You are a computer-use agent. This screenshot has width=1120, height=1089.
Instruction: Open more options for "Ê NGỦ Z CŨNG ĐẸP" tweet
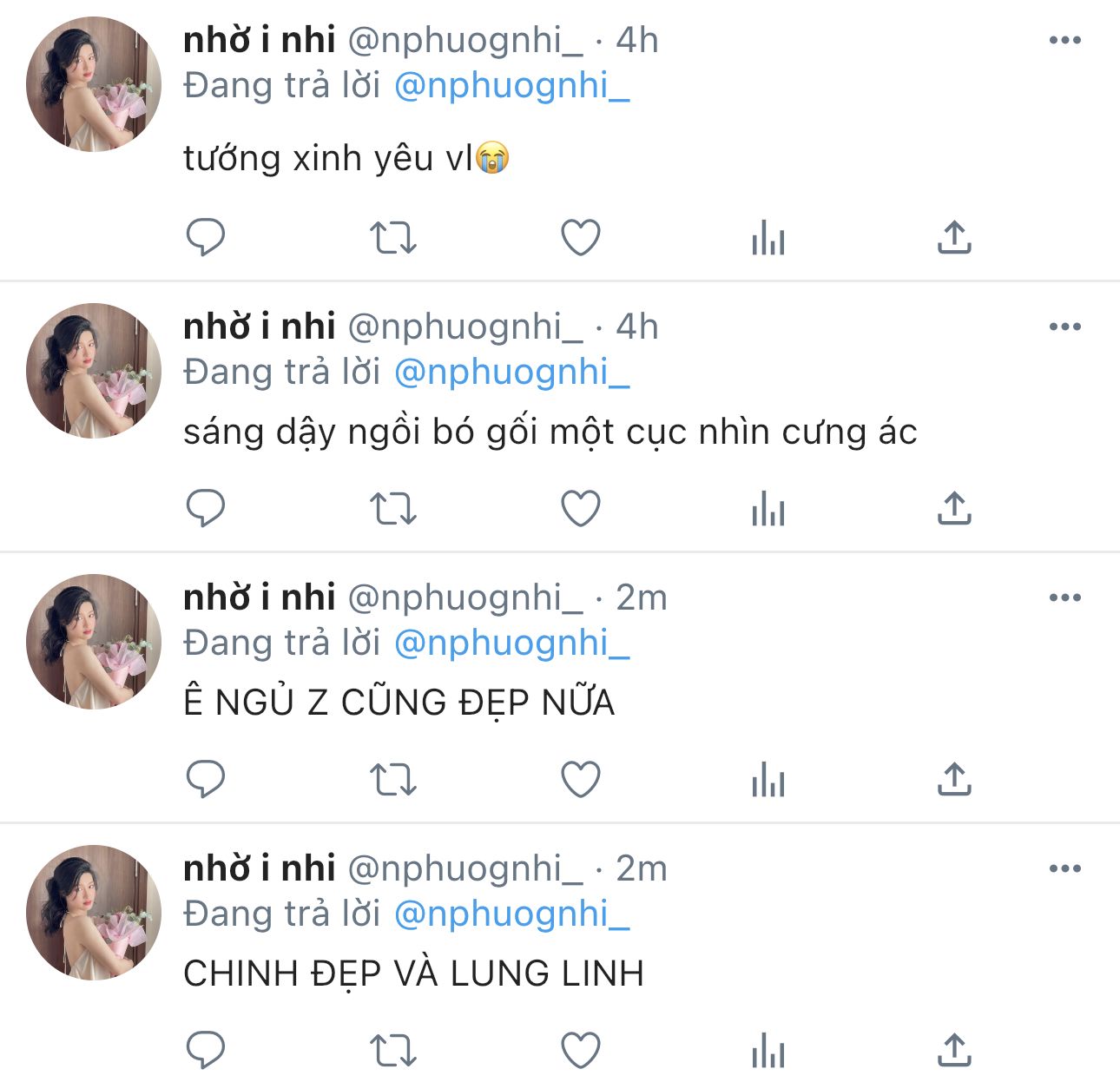1065,597
